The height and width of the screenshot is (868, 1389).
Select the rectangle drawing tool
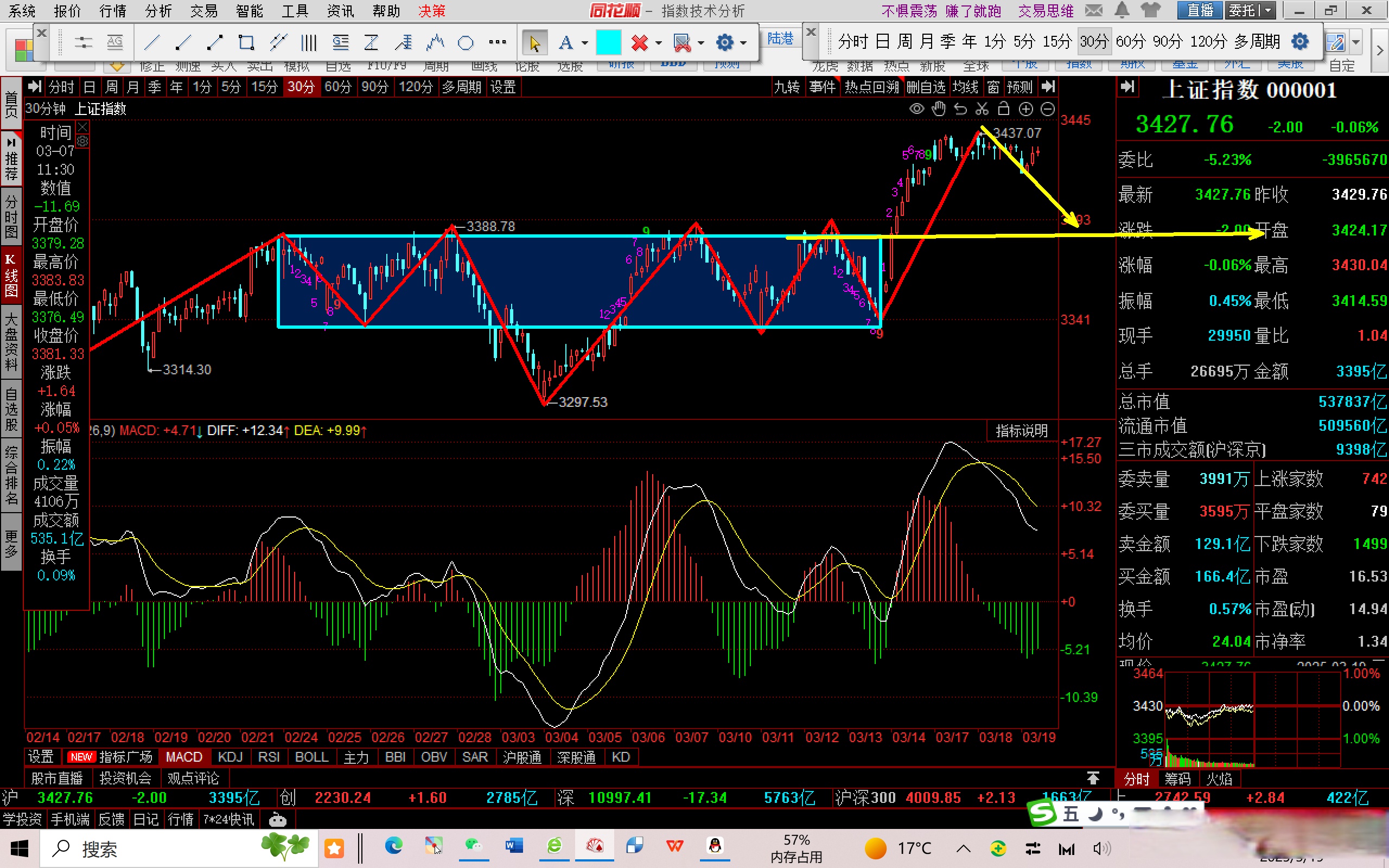pos(246,42)
